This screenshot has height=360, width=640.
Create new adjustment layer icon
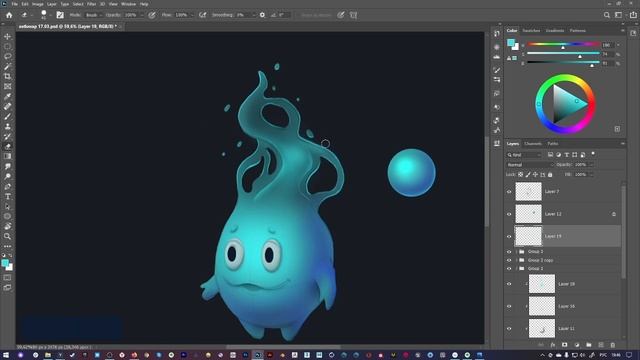[x=576, y=345]
